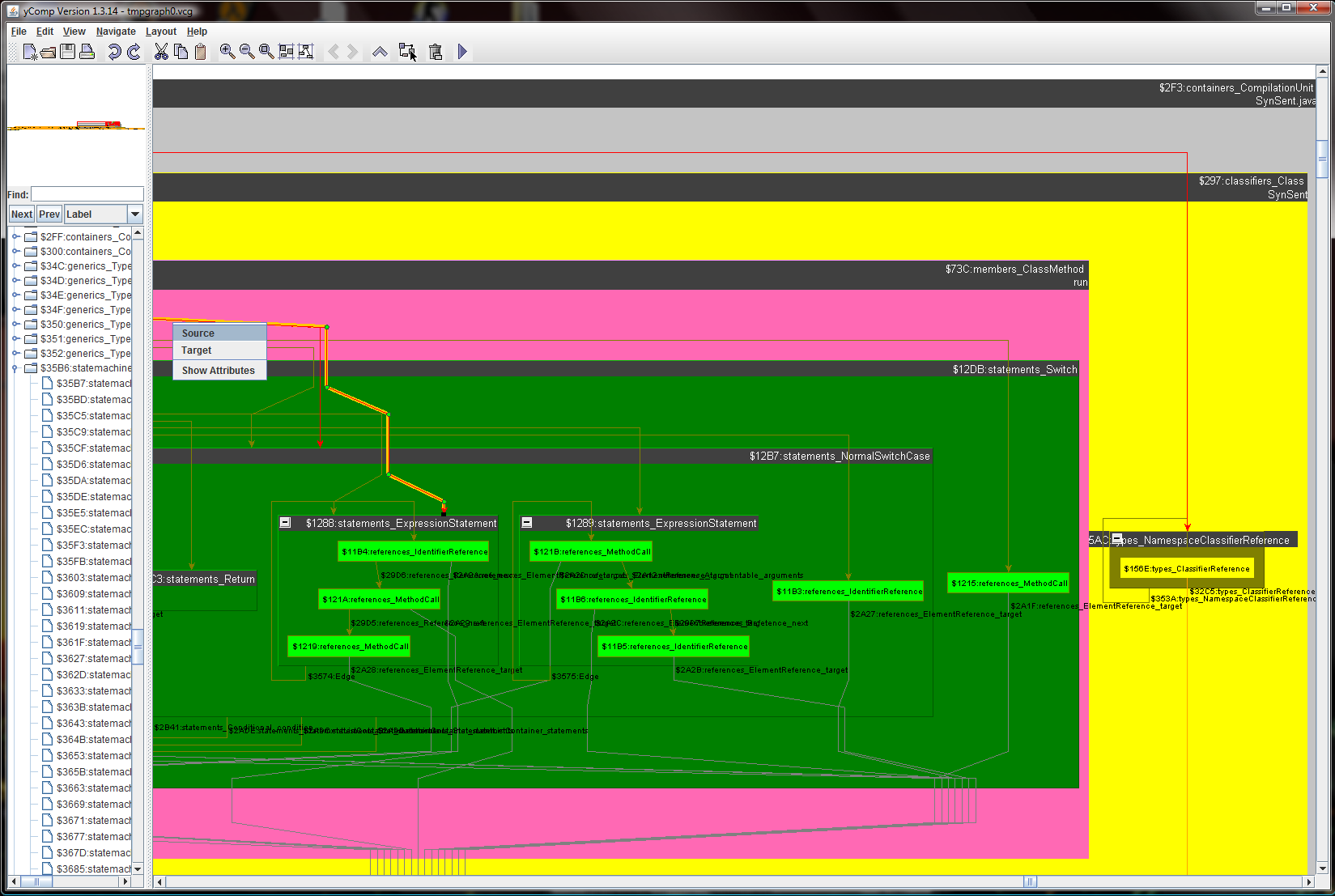1335x896 pixels.
Task: Collapse the types_NamespaceClassifierReference node
Action: 1117,539
